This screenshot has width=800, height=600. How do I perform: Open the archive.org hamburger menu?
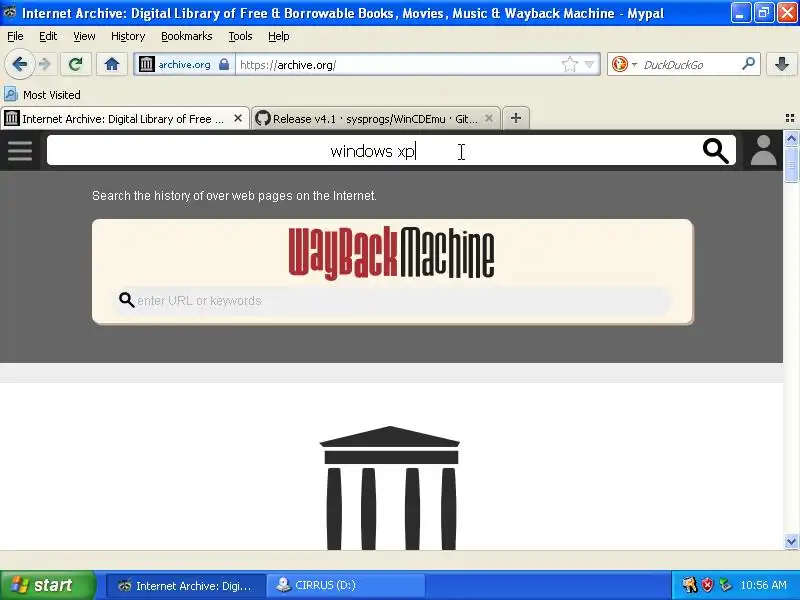[20, 151]
